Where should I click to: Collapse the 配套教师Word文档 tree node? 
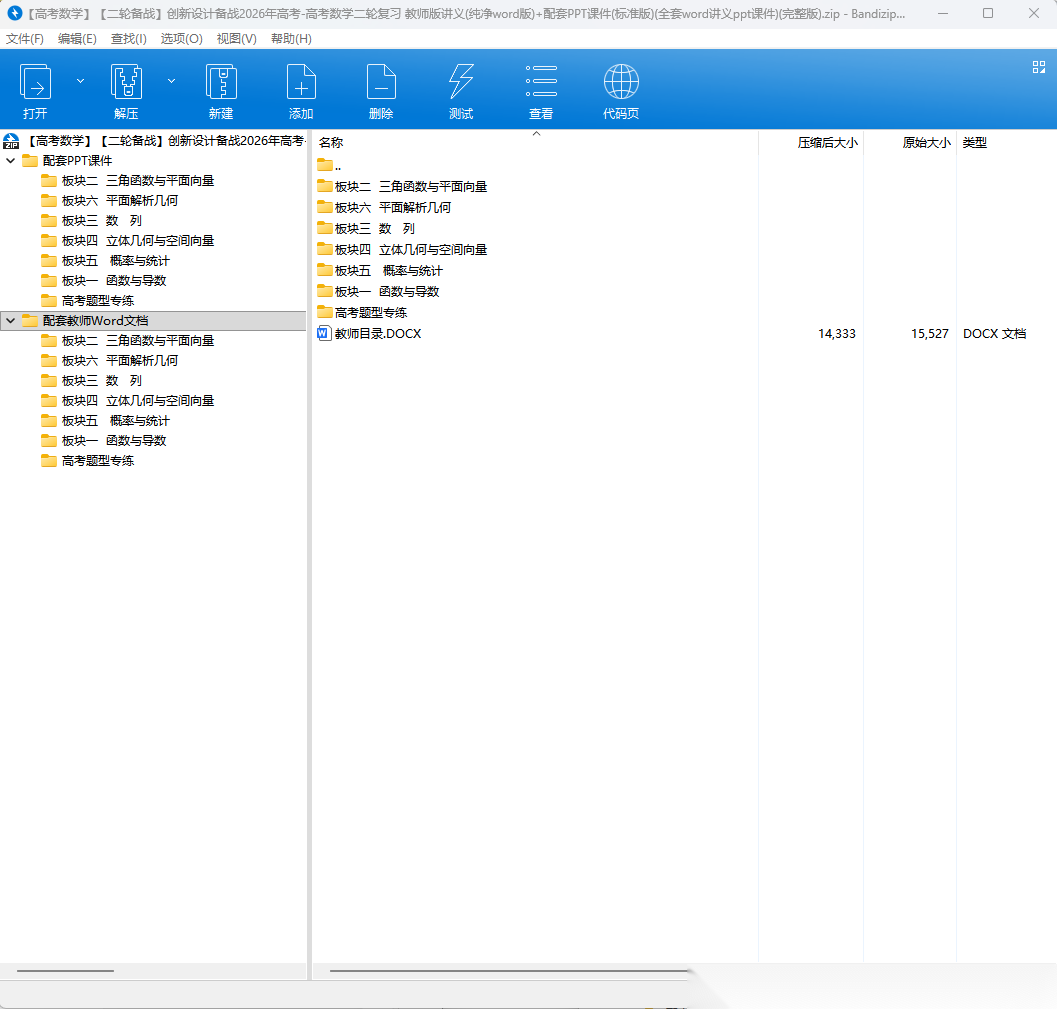click(x=11, y=321)
